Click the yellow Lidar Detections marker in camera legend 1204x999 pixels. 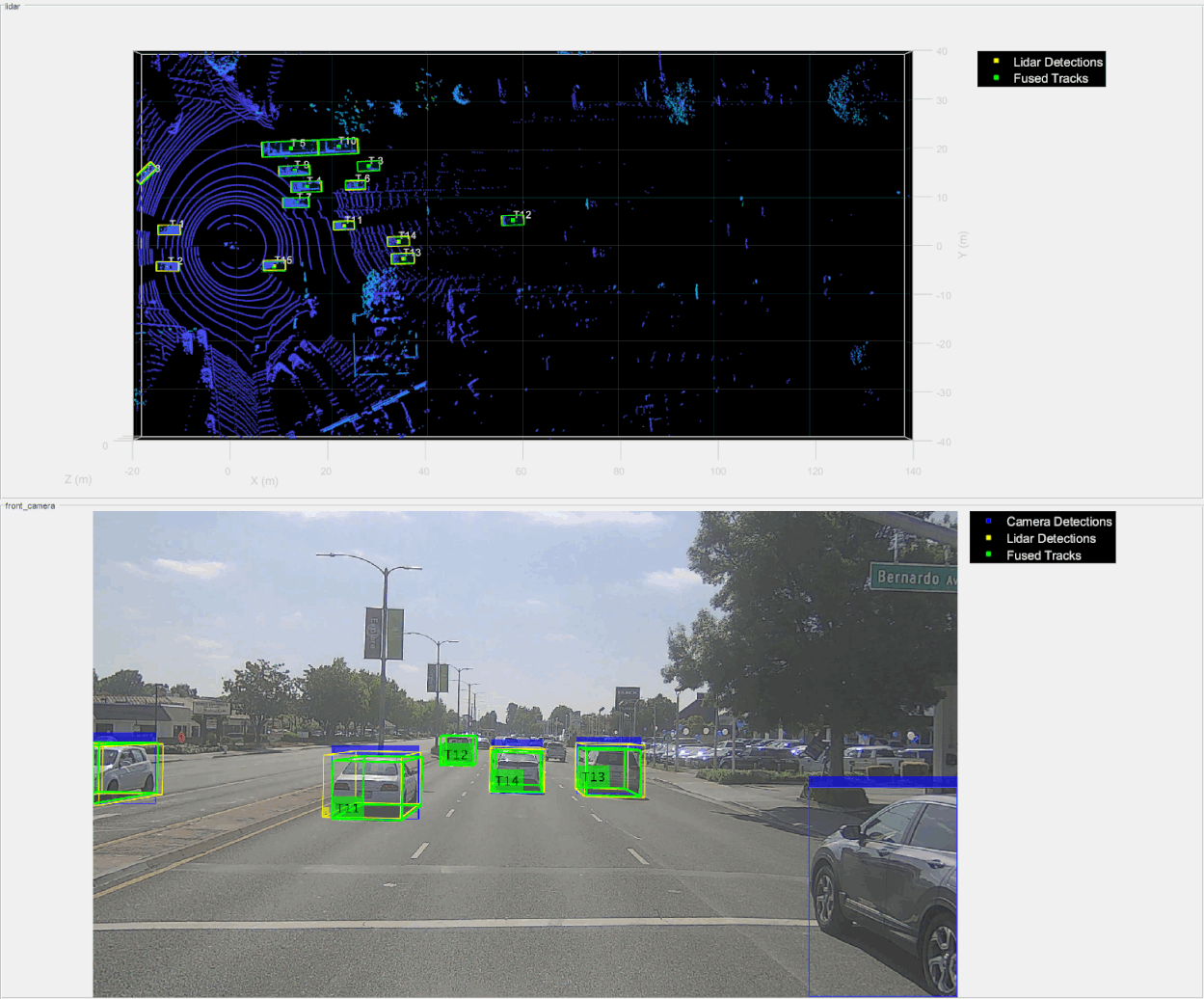click(988, 538)
